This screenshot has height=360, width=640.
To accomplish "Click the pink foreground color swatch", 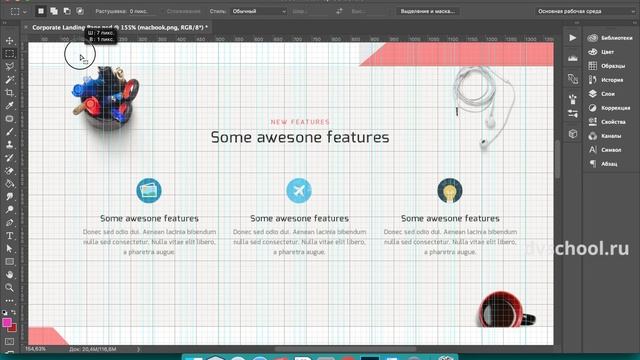I will point(6,323).
